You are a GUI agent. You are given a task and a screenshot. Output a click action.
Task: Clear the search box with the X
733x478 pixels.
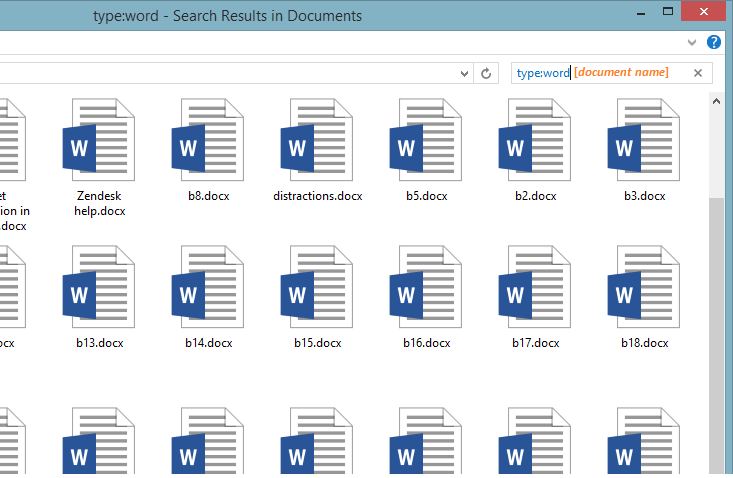(x=698, y=73)
